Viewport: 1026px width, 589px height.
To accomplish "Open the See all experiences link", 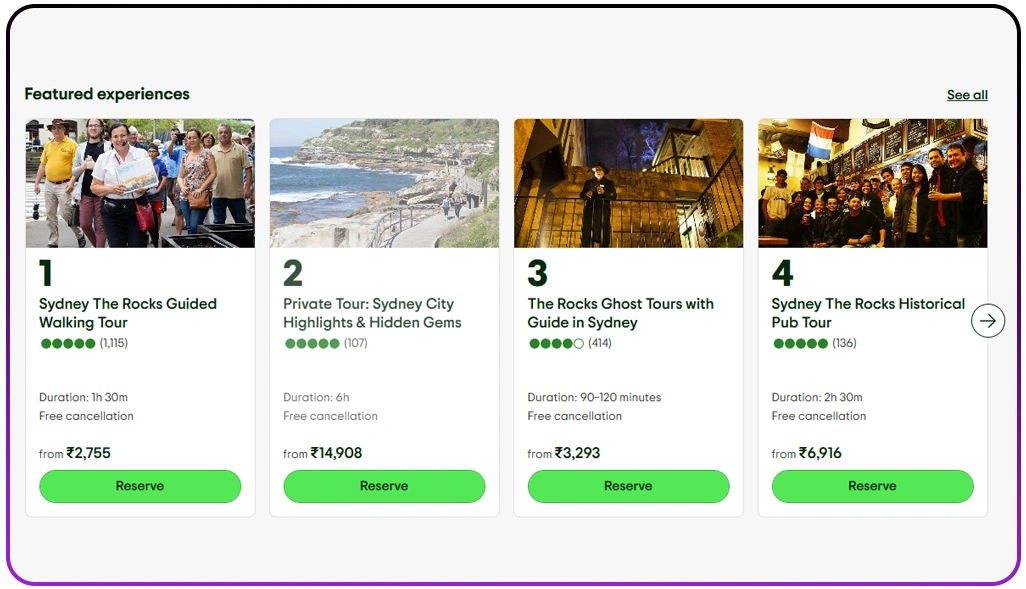I will (x=967, y=95).
